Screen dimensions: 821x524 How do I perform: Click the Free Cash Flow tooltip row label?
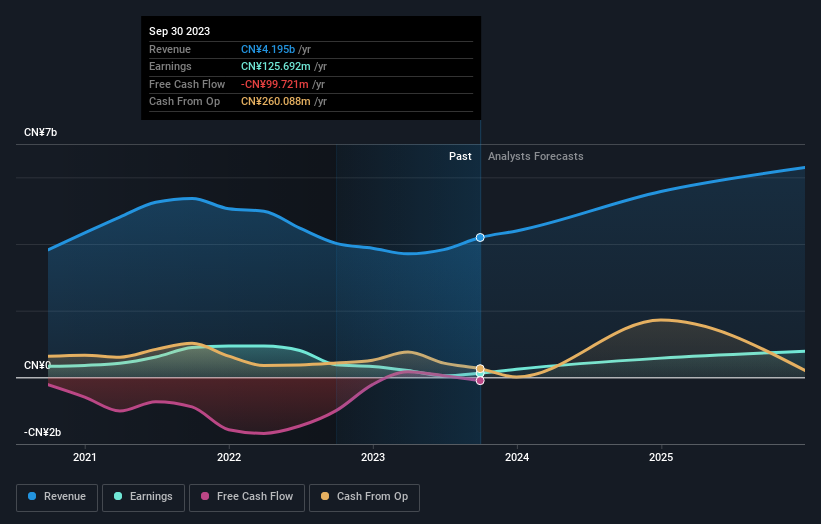pyautogui.click(x=187, y=84)
